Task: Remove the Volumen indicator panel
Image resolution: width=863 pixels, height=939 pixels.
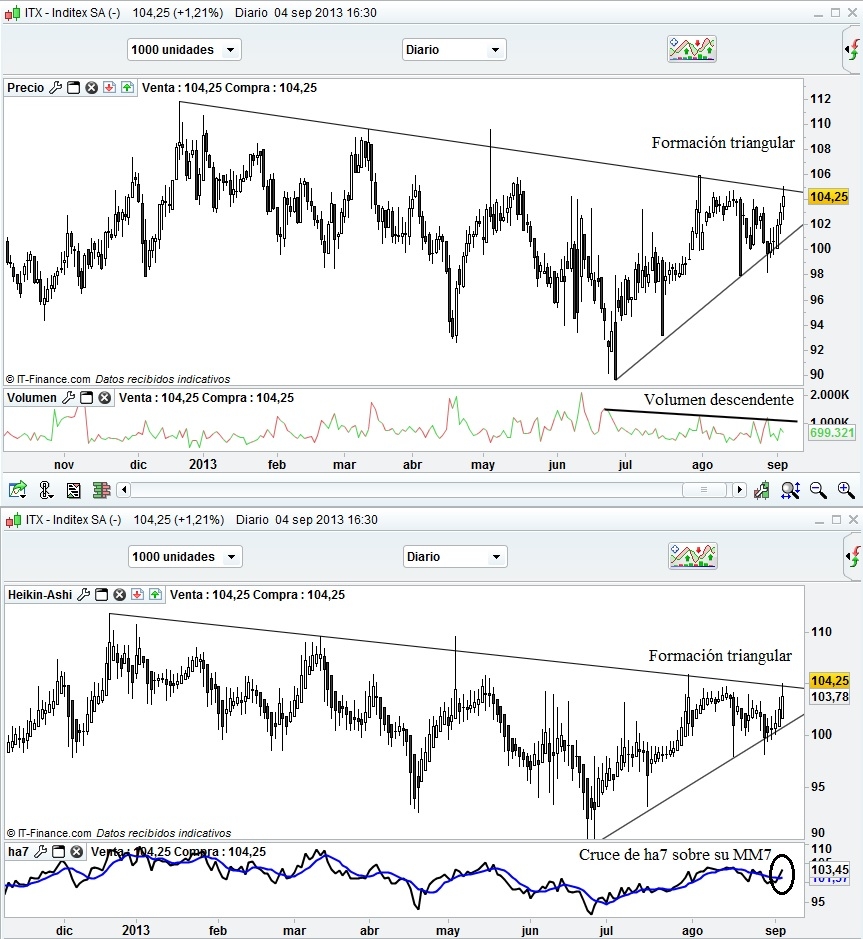Action: pyautogui.click(x=105, y=398)
